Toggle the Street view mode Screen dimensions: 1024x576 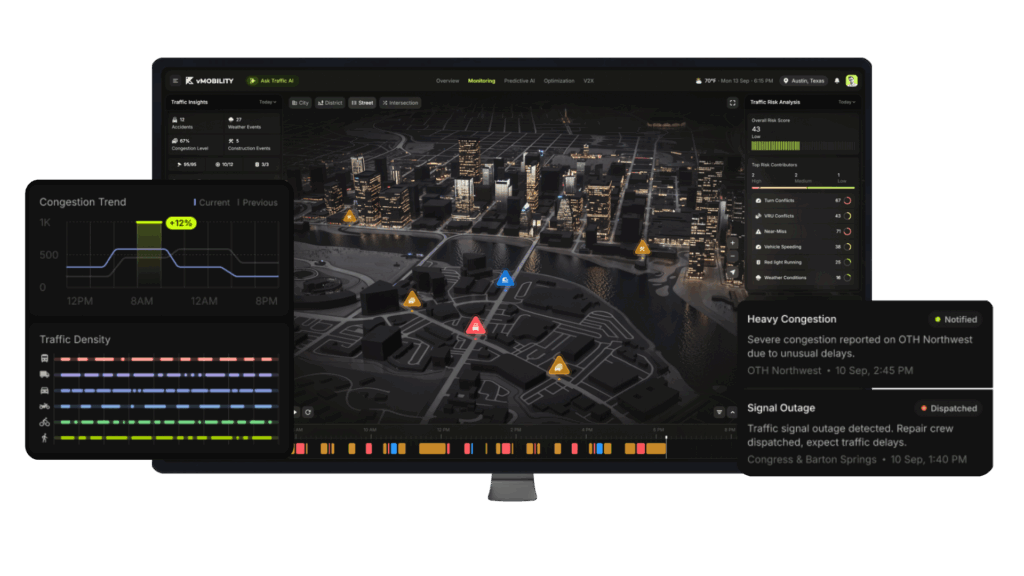362,103
